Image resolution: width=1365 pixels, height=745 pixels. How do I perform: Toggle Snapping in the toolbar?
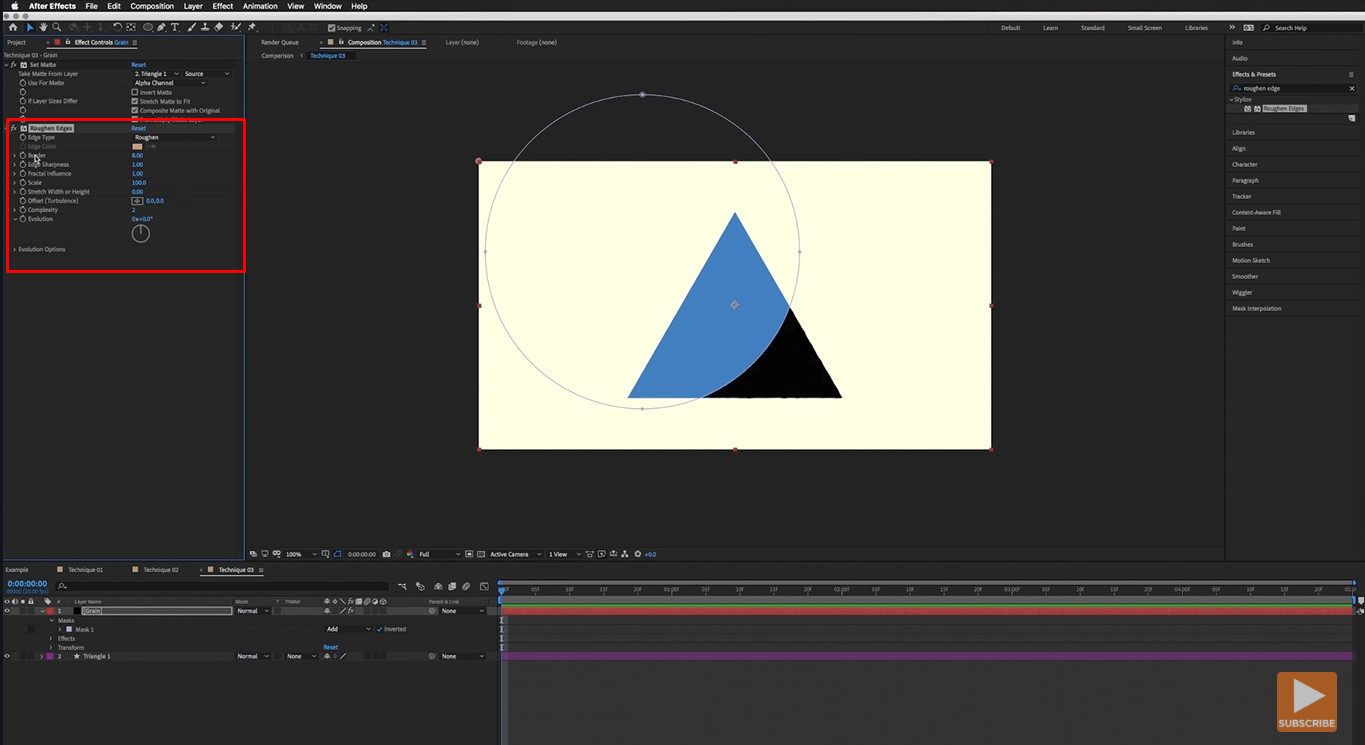click(333, 27)
